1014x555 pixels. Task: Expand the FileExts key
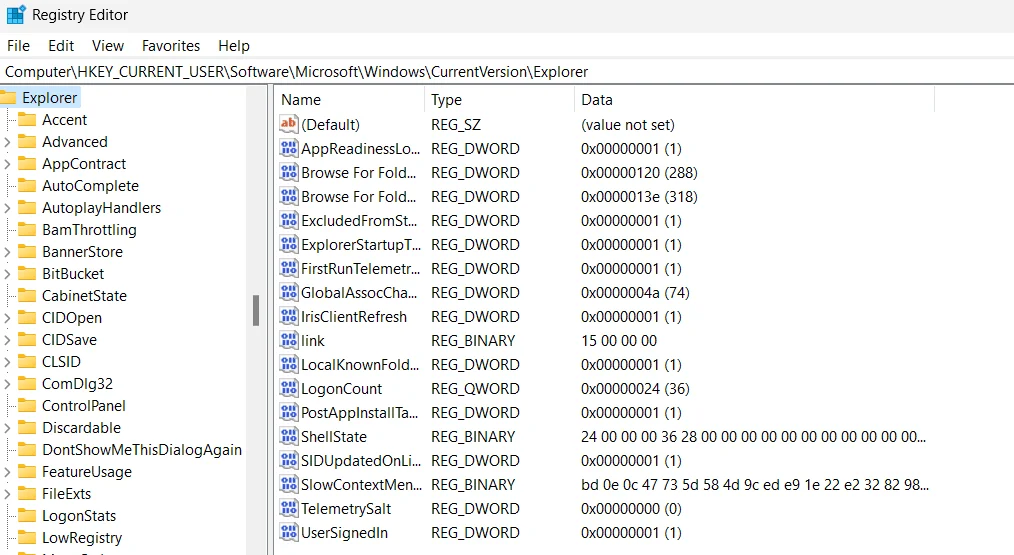(x=7, y=494)
